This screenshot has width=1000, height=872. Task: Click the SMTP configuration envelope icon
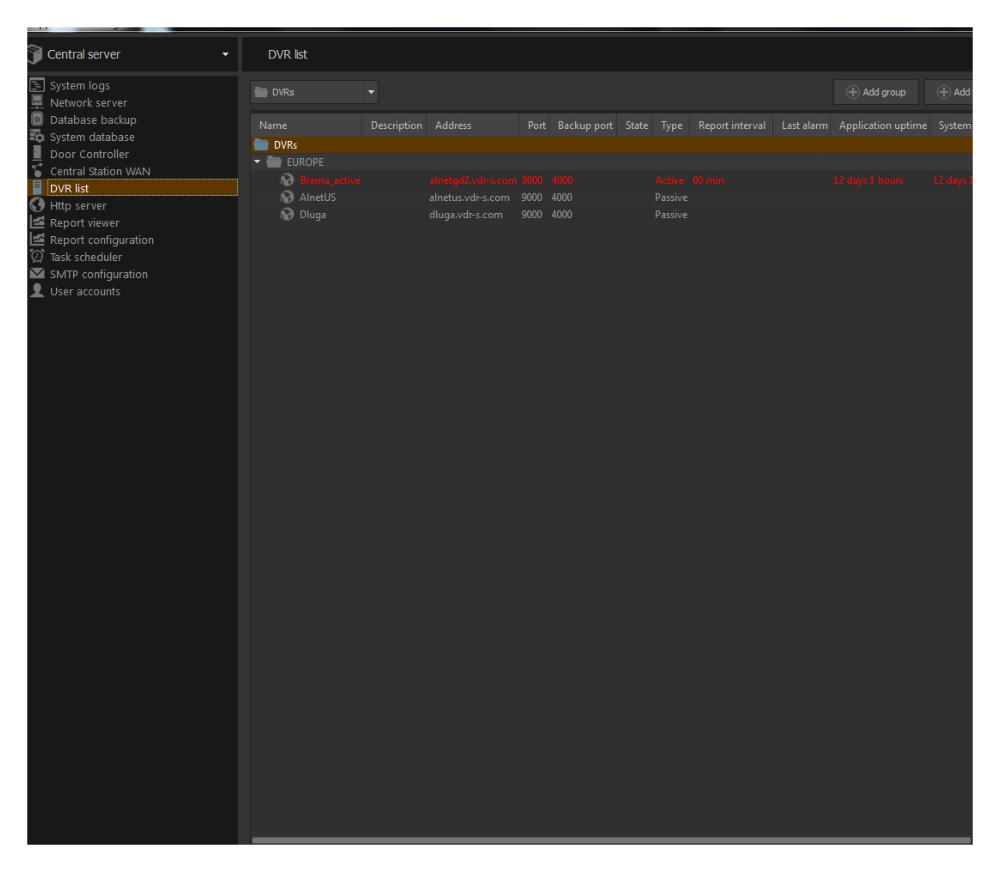click(37, 274)
